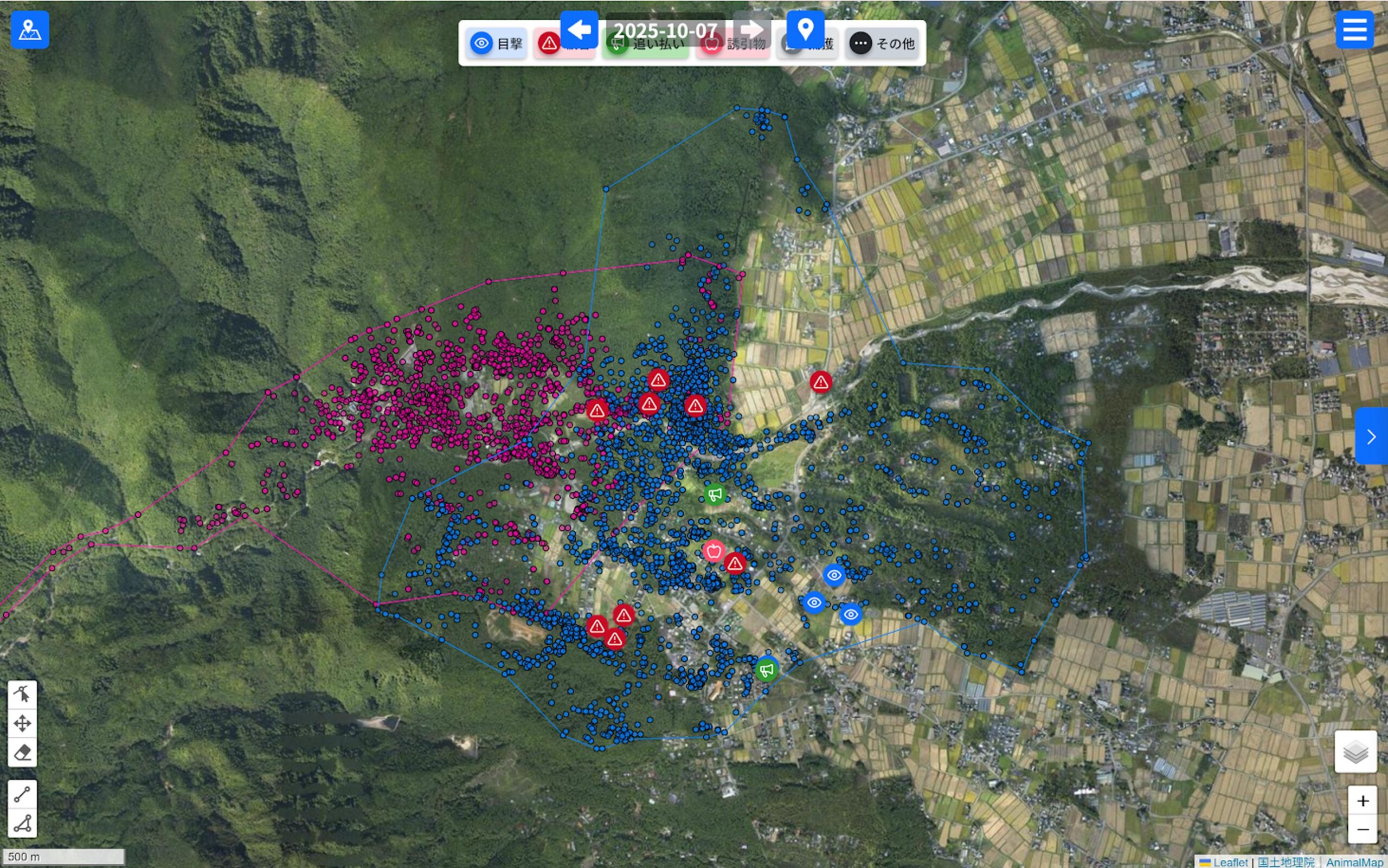Choose the draw polygon area tool
Image resolution: width=1388 pixels, height=868 pixels.
tap(22, 823)
